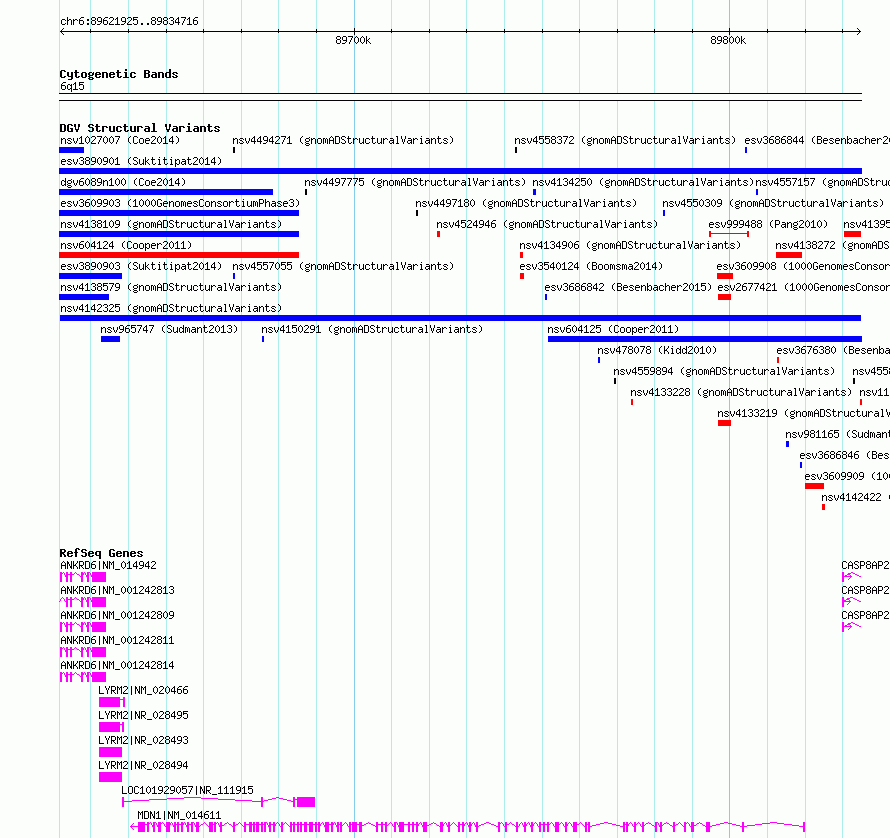Select nsv4557055 gnomAD variant label
Screen dimensions: 890x838
coord(343,266)
